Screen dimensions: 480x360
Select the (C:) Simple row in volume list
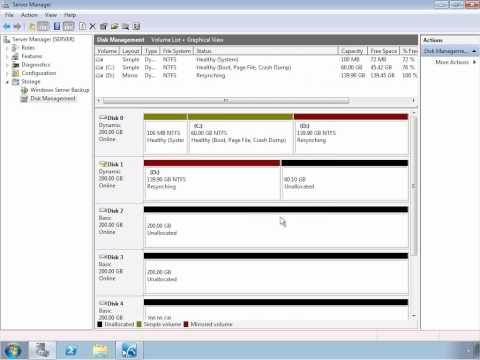point(256,68)
